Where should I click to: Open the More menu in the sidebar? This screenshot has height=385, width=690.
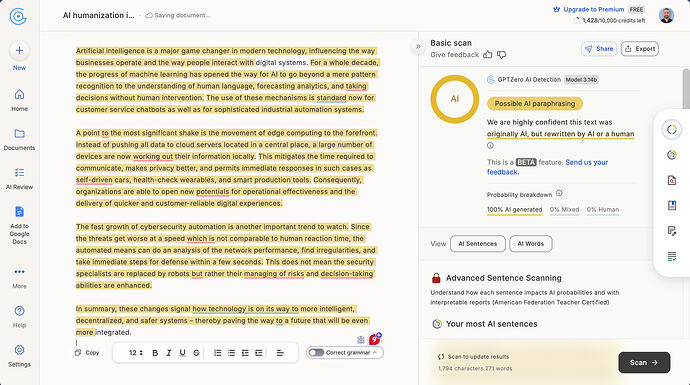(x=19, y=277)
